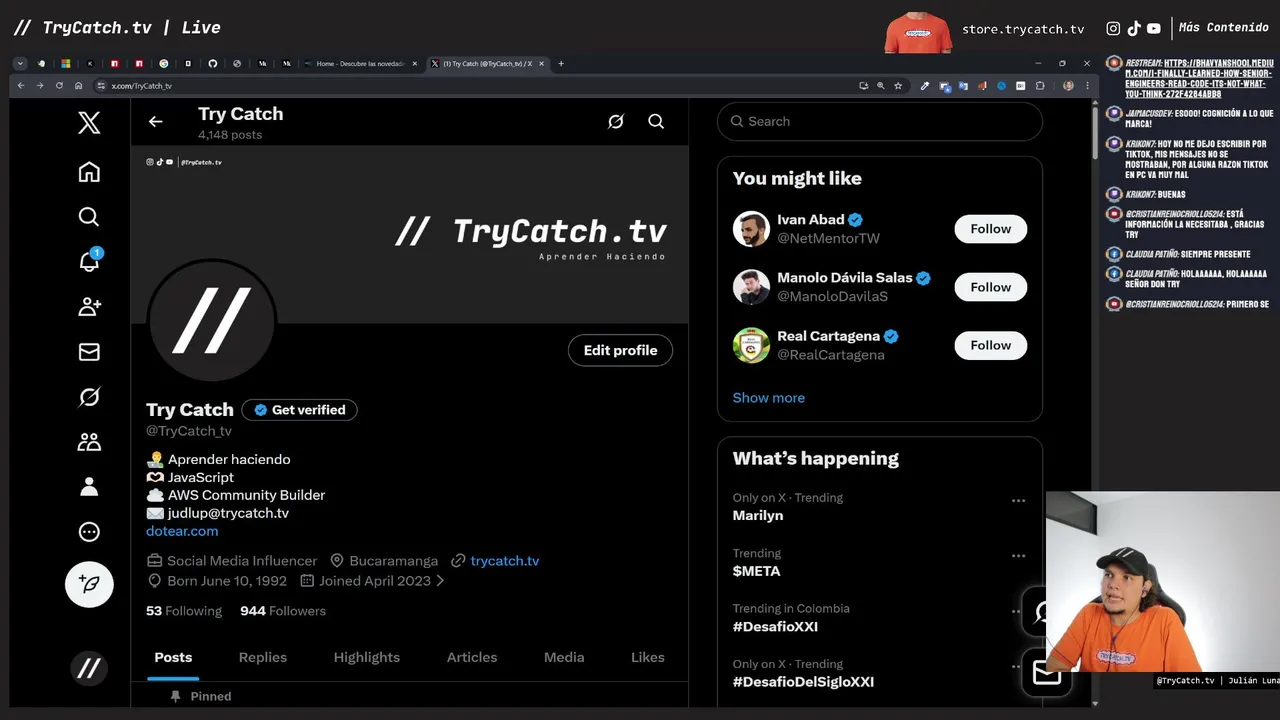Image resolution: width=1280 pixels, height=720 pixels.
Task: Open the trycatch.tv website link
Action: pos(504,561)
